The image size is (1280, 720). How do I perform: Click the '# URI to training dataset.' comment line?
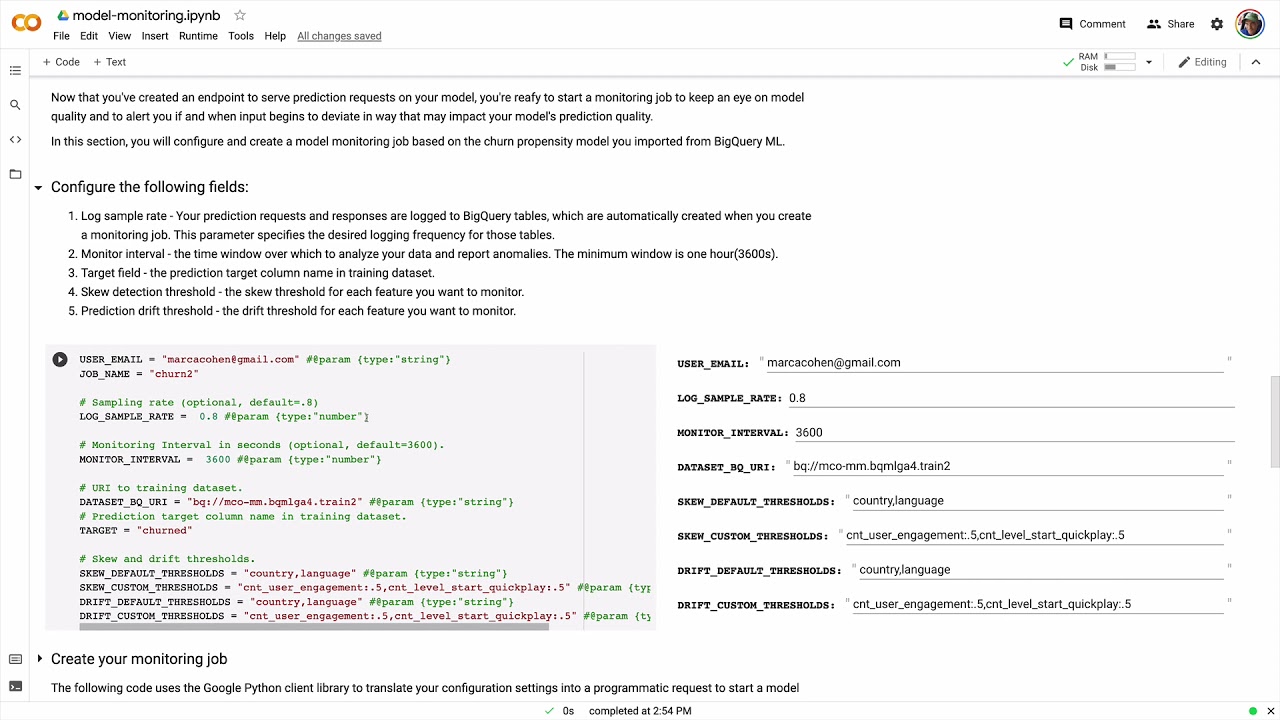(161, 488)
